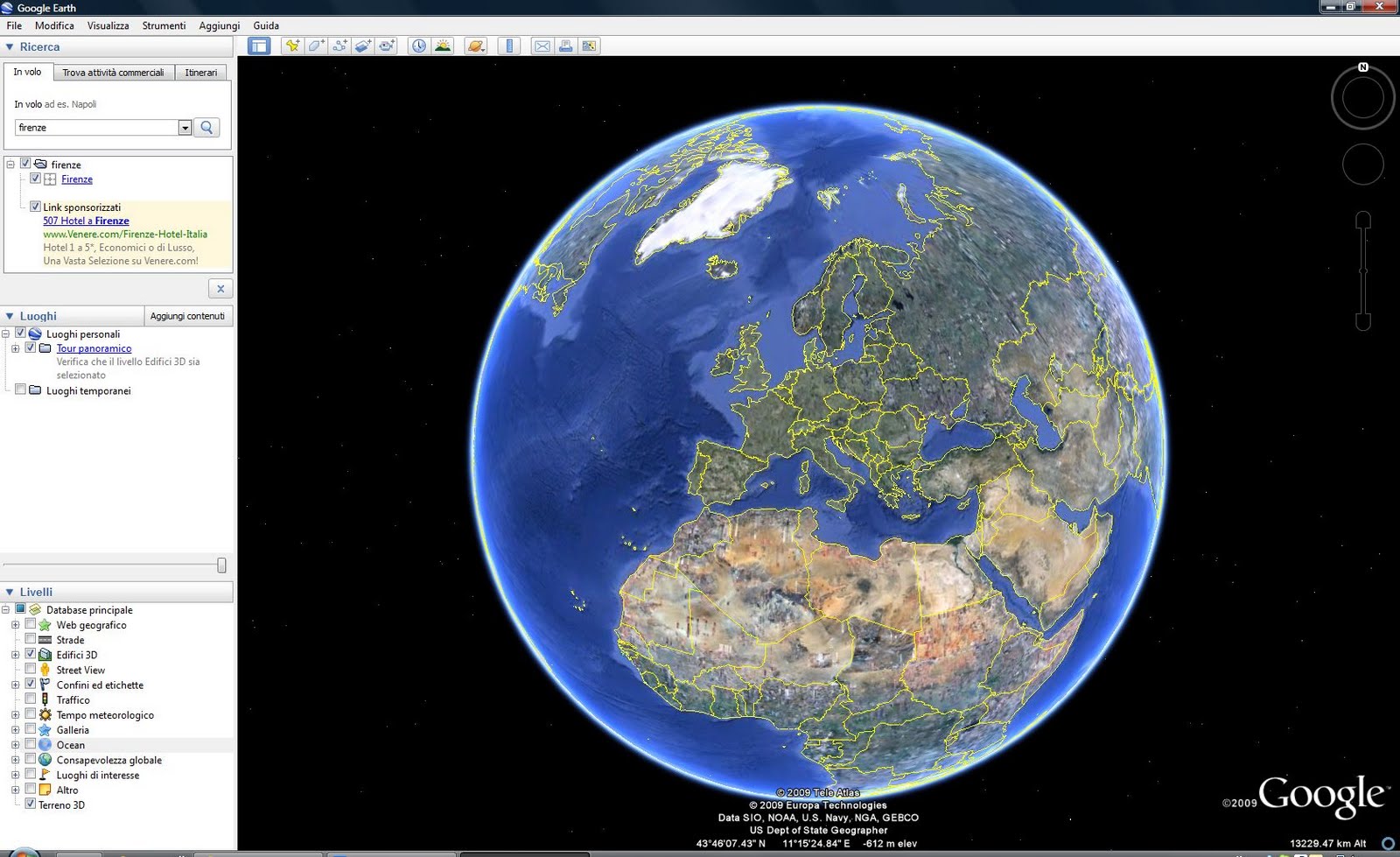Viewport: 1400px width, 857px height.
Task: Check the Luoghi temporanei checkbox
Action: (20, 390)
